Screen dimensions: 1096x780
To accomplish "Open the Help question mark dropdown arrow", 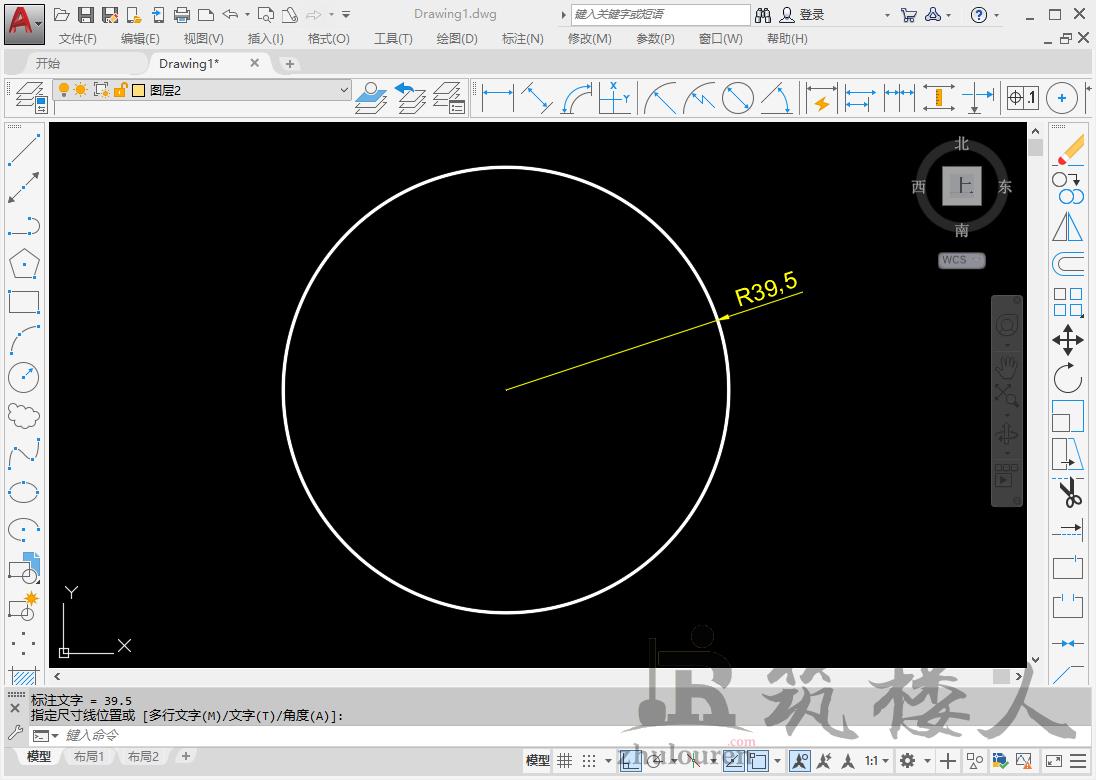I will 997,15.
